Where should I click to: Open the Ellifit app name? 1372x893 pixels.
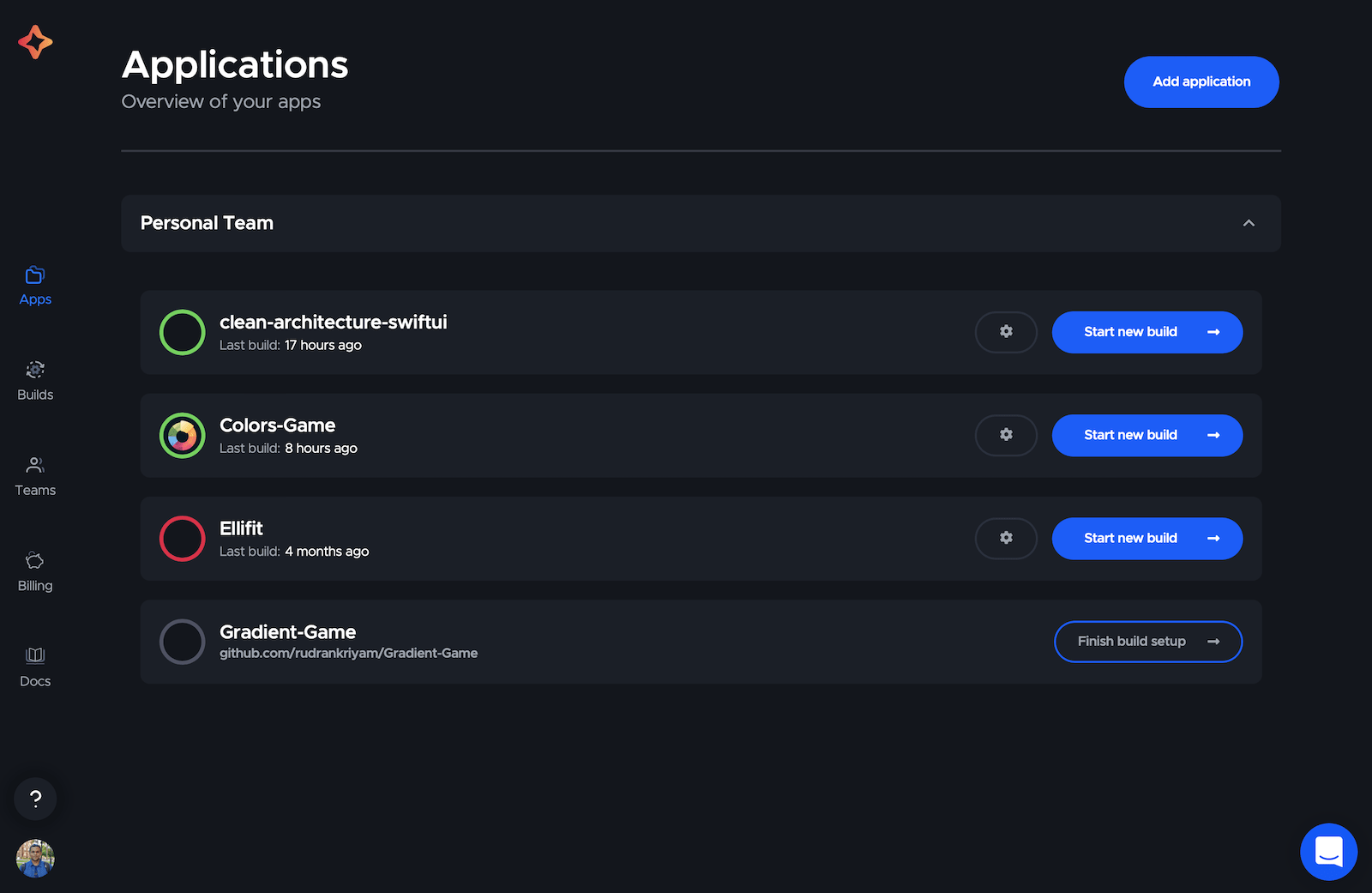[x=241, y=528]
